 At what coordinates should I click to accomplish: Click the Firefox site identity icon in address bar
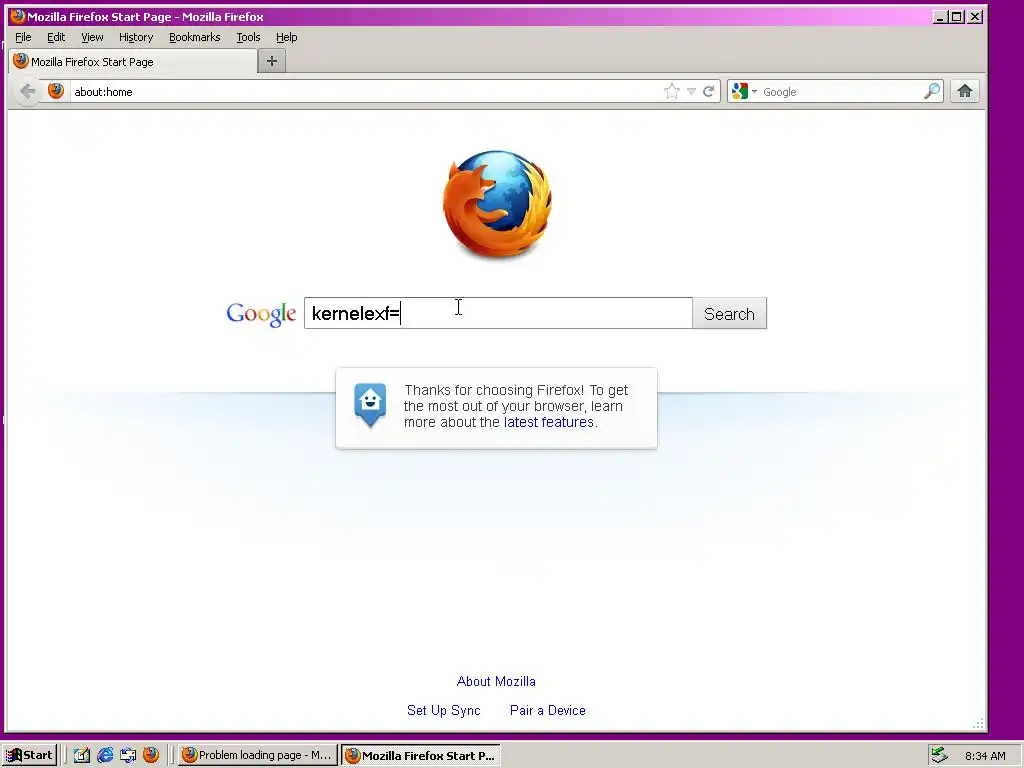pos(56,91)
